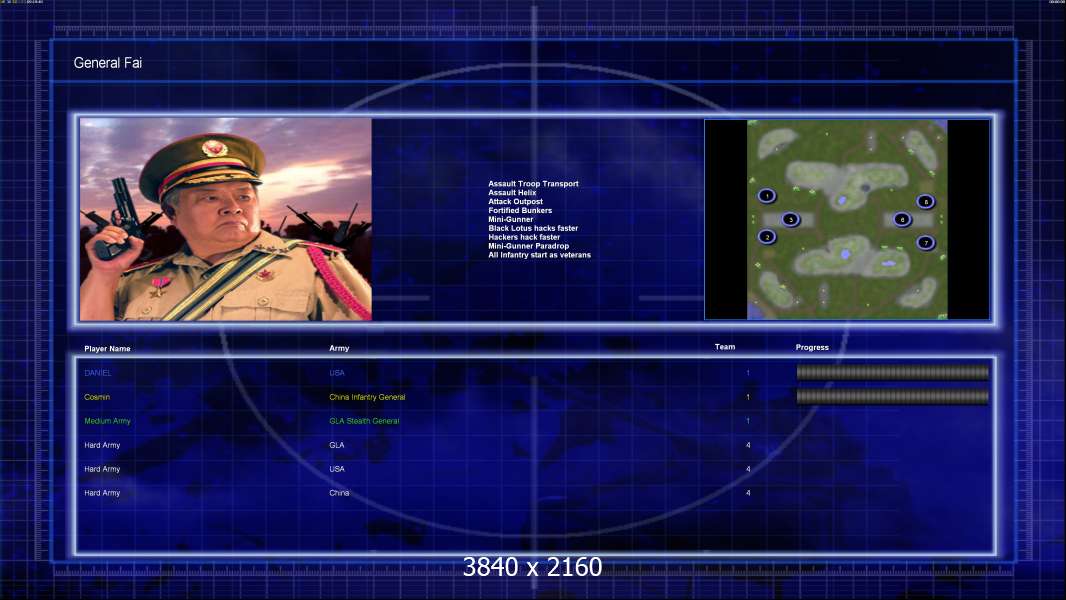Image resolution: width=1066 pixels, height=600 pixels.
Task: Click team number in Medium Army row
Action: [x=748, y=421]
